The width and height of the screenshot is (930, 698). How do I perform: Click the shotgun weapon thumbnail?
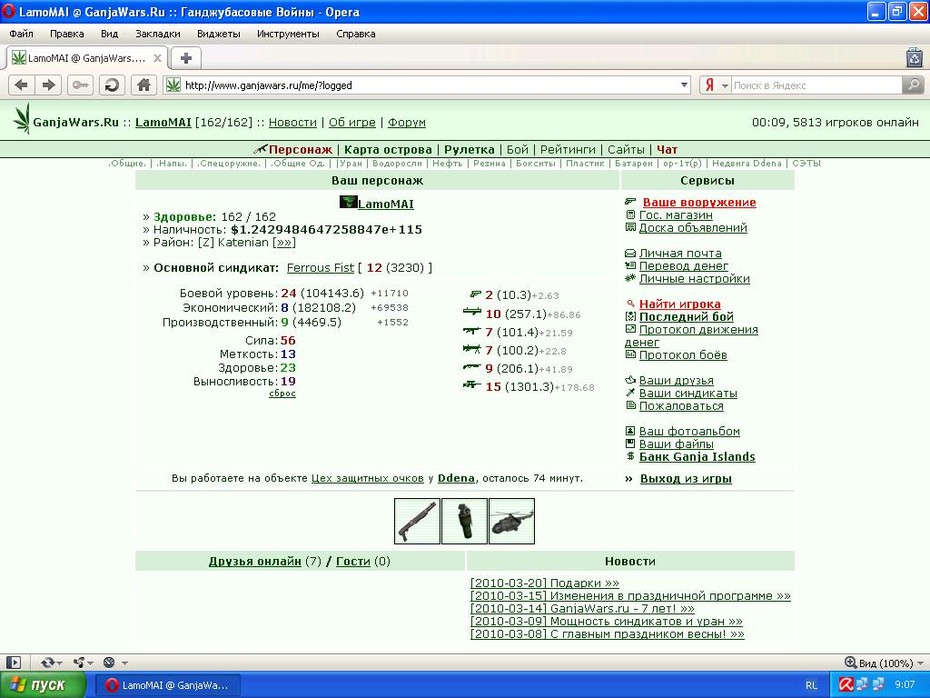coord(417,521)
